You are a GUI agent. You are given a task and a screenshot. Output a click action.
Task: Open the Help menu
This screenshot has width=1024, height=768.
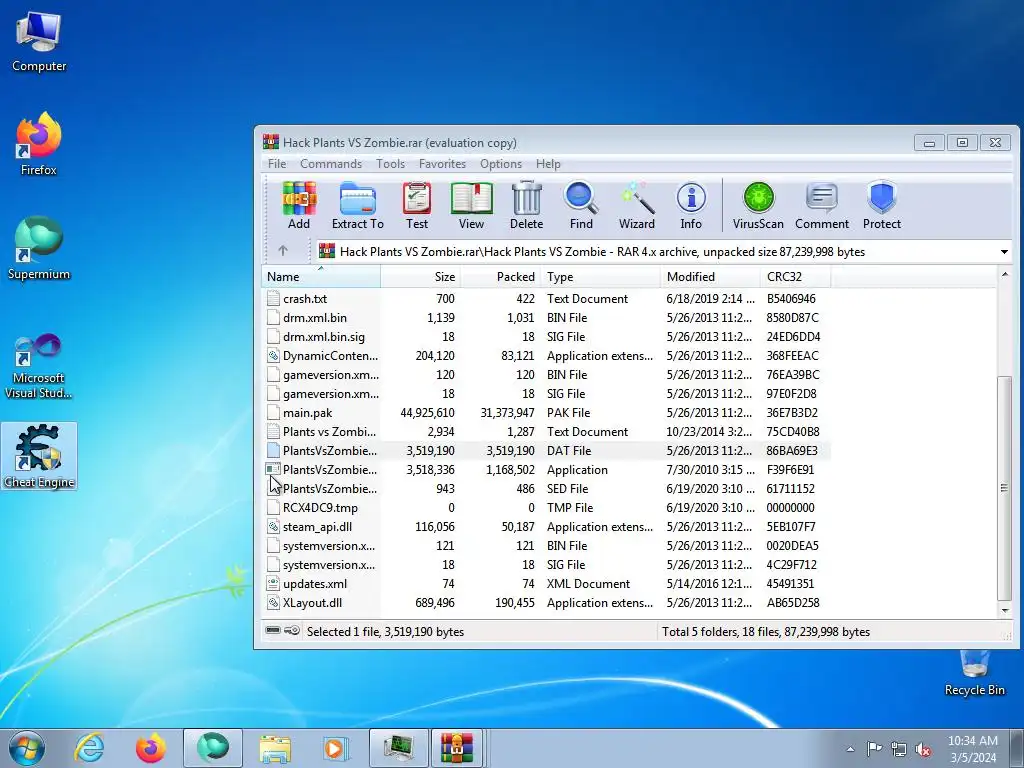(x=548, y=164)
